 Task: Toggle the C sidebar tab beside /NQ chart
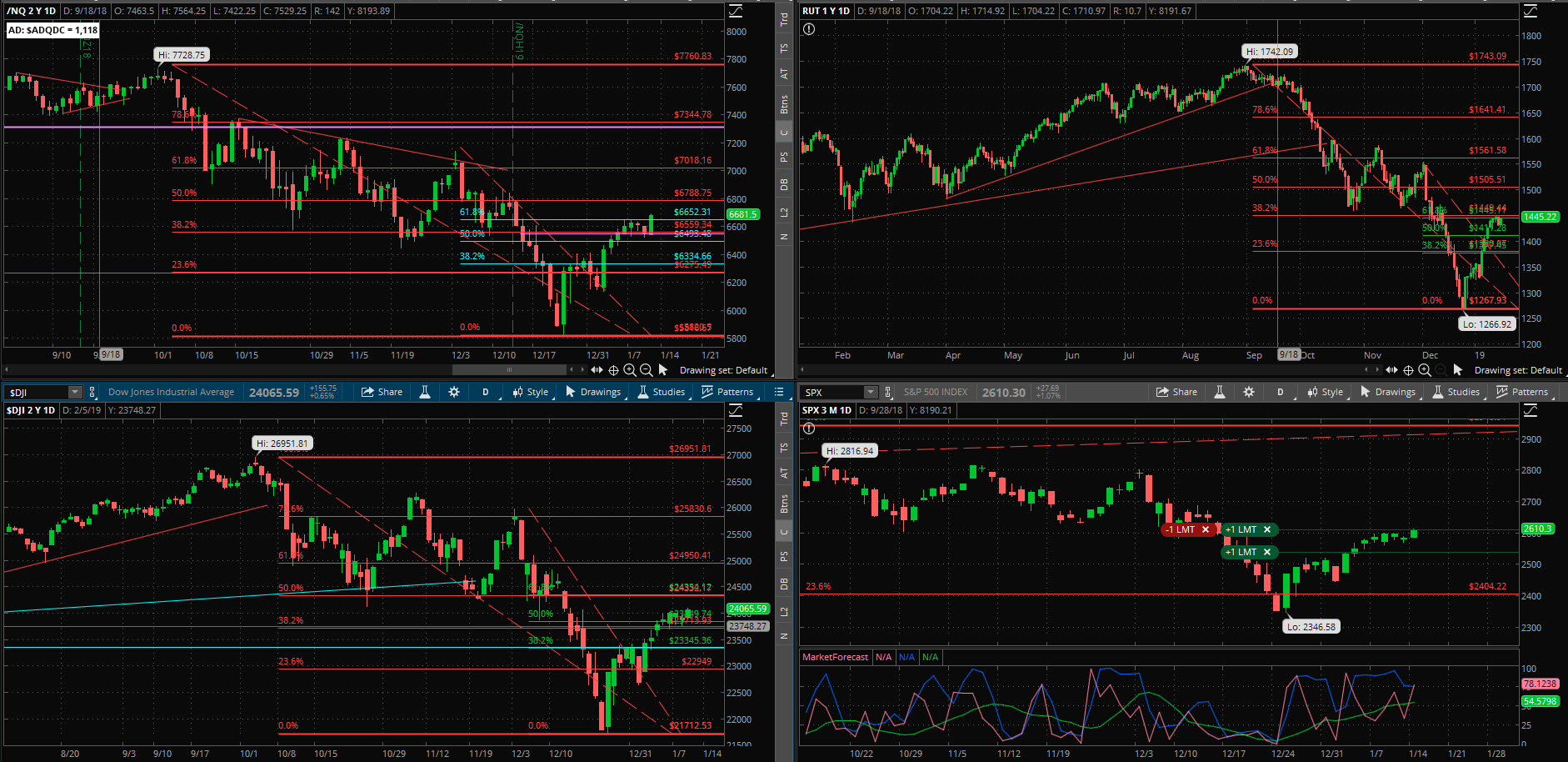tap(784, 133)
